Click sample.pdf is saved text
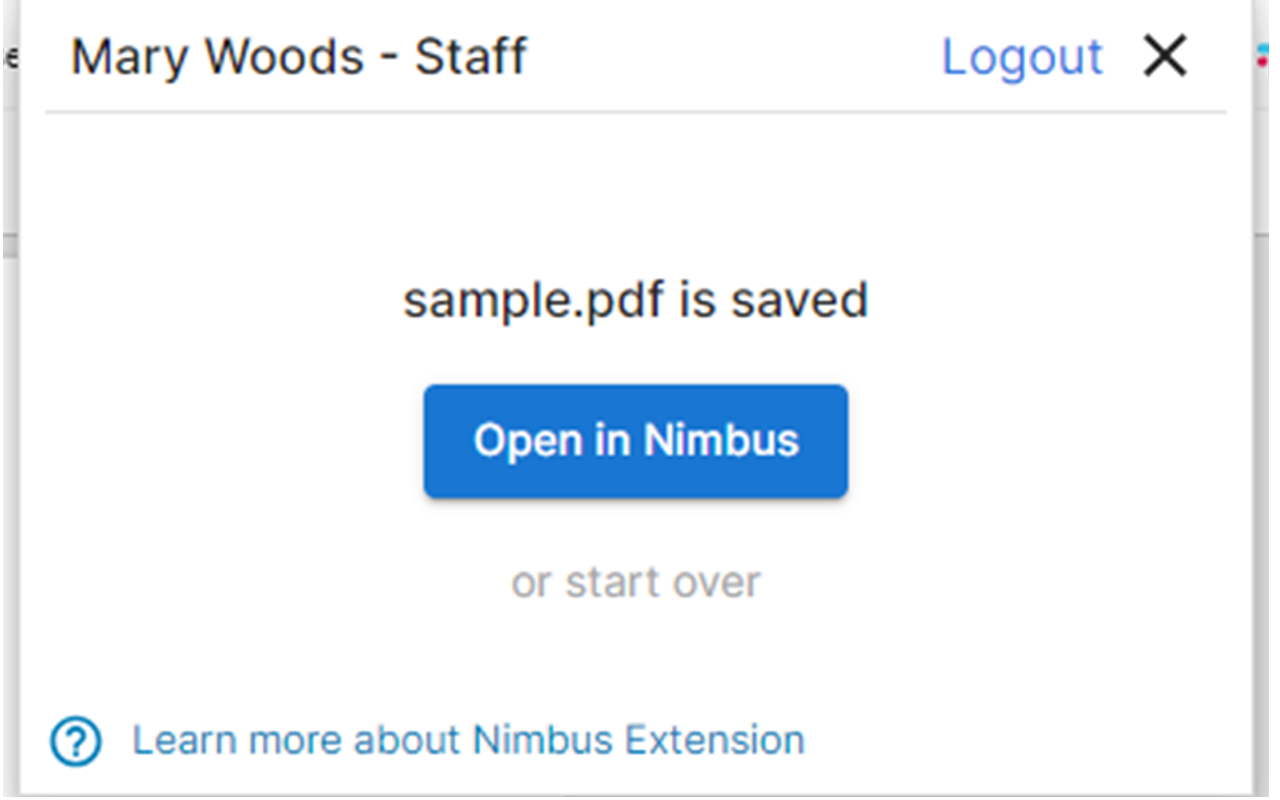This screenshot has width=1280, height=800. point(636,300)
